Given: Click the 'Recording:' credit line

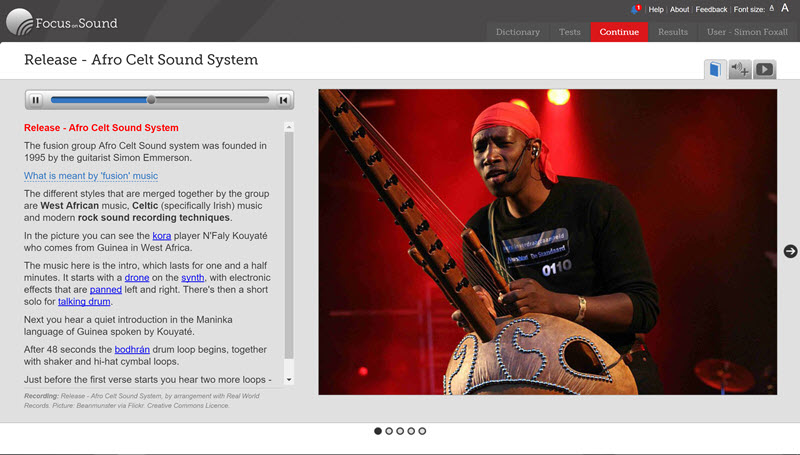Looking at the screenshot, I should (142, 400).
